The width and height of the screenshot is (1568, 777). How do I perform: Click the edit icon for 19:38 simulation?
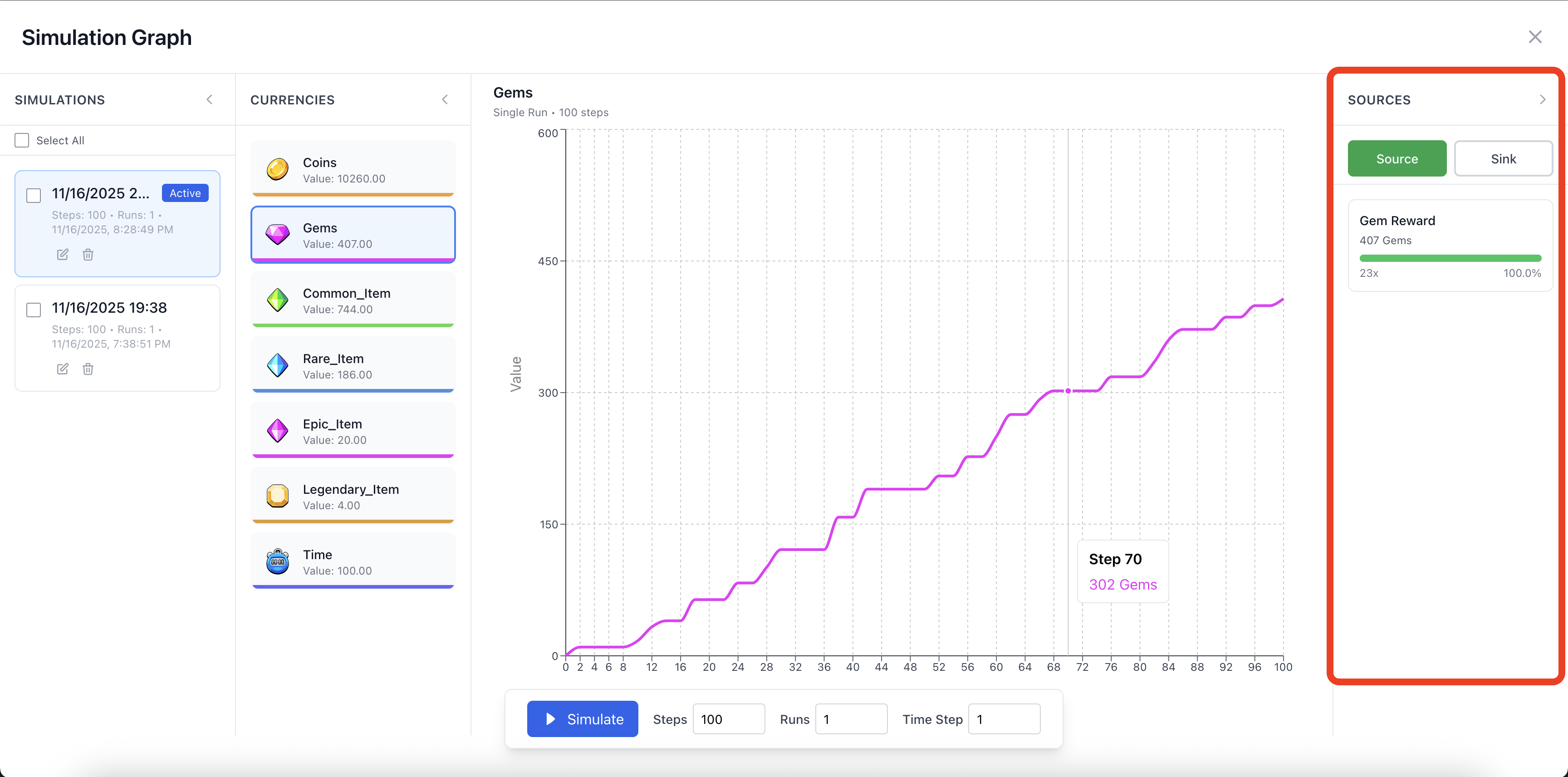pyautogui.click(x=63, y=369)
